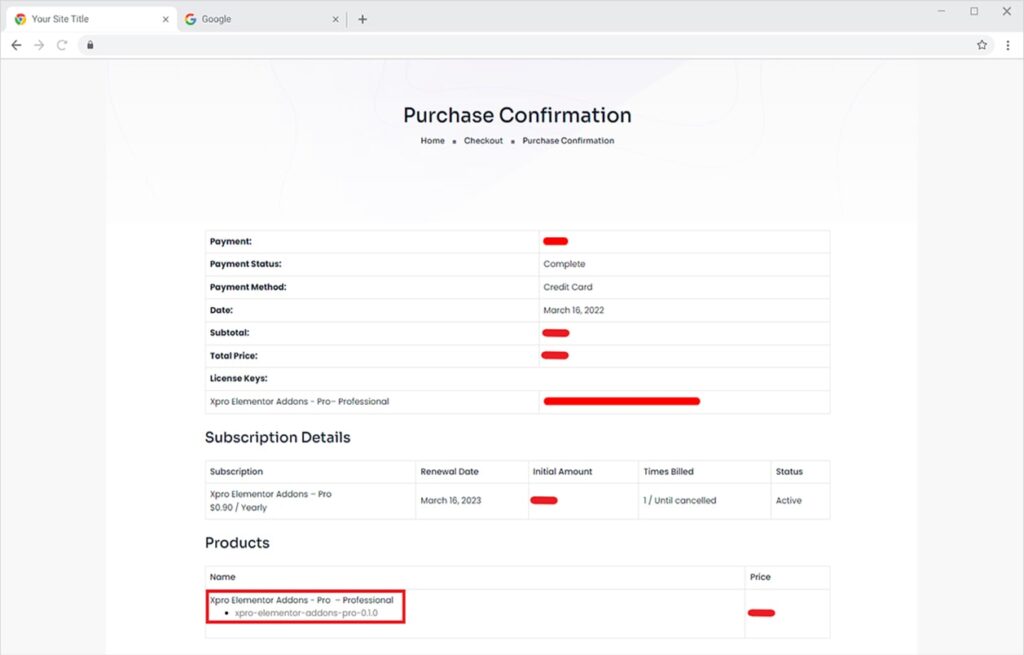Reload the page with refresh icon
The image size is (1024, 655).
click(62, 45)
